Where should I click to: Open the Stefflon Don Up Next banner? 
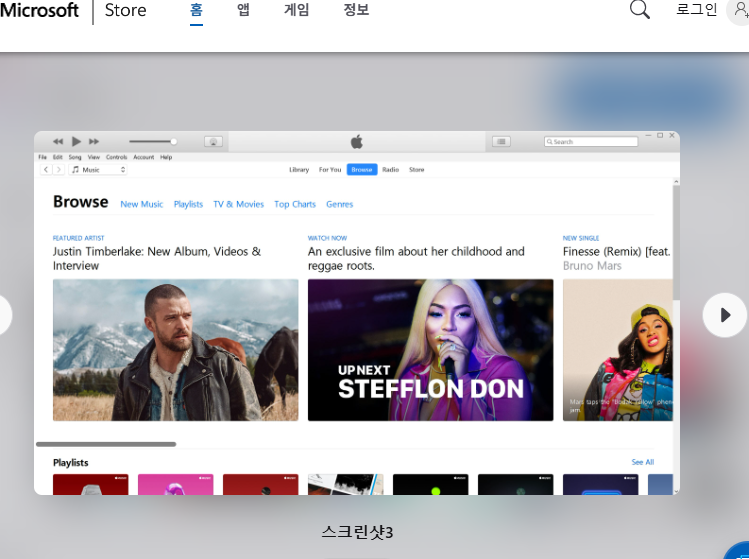(x=431, y=350)
